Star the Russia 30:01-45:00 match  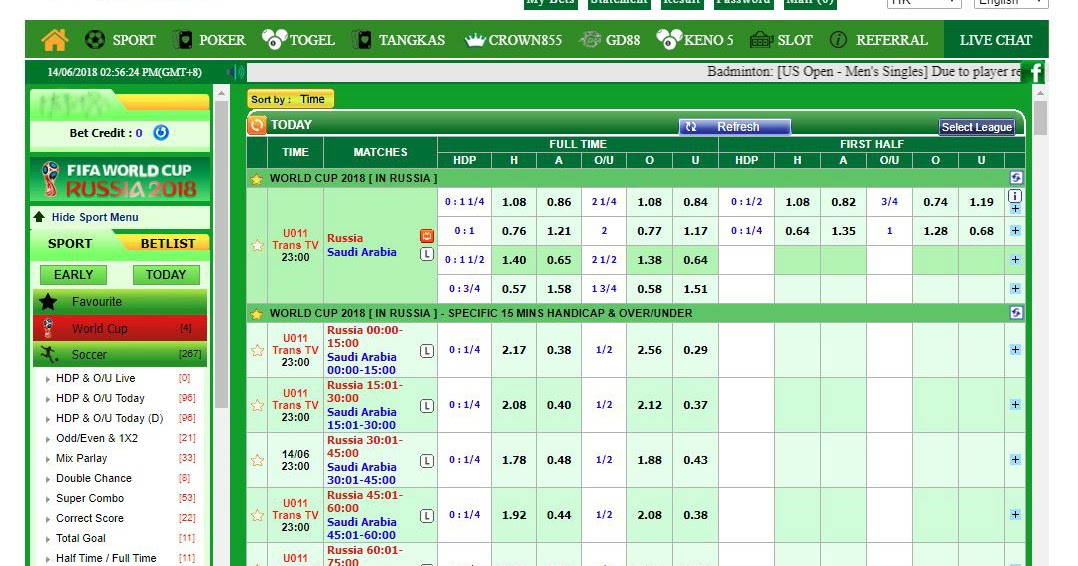pyautogui.click(x=257, y=460)
